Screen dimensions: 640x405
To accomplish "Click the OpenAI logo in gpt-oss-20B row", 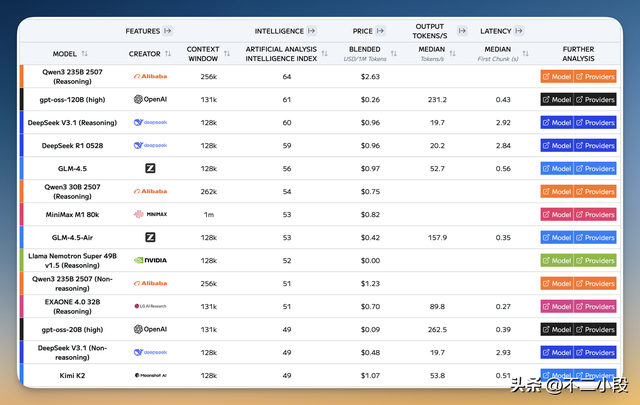I will click(x=150, y=329).
